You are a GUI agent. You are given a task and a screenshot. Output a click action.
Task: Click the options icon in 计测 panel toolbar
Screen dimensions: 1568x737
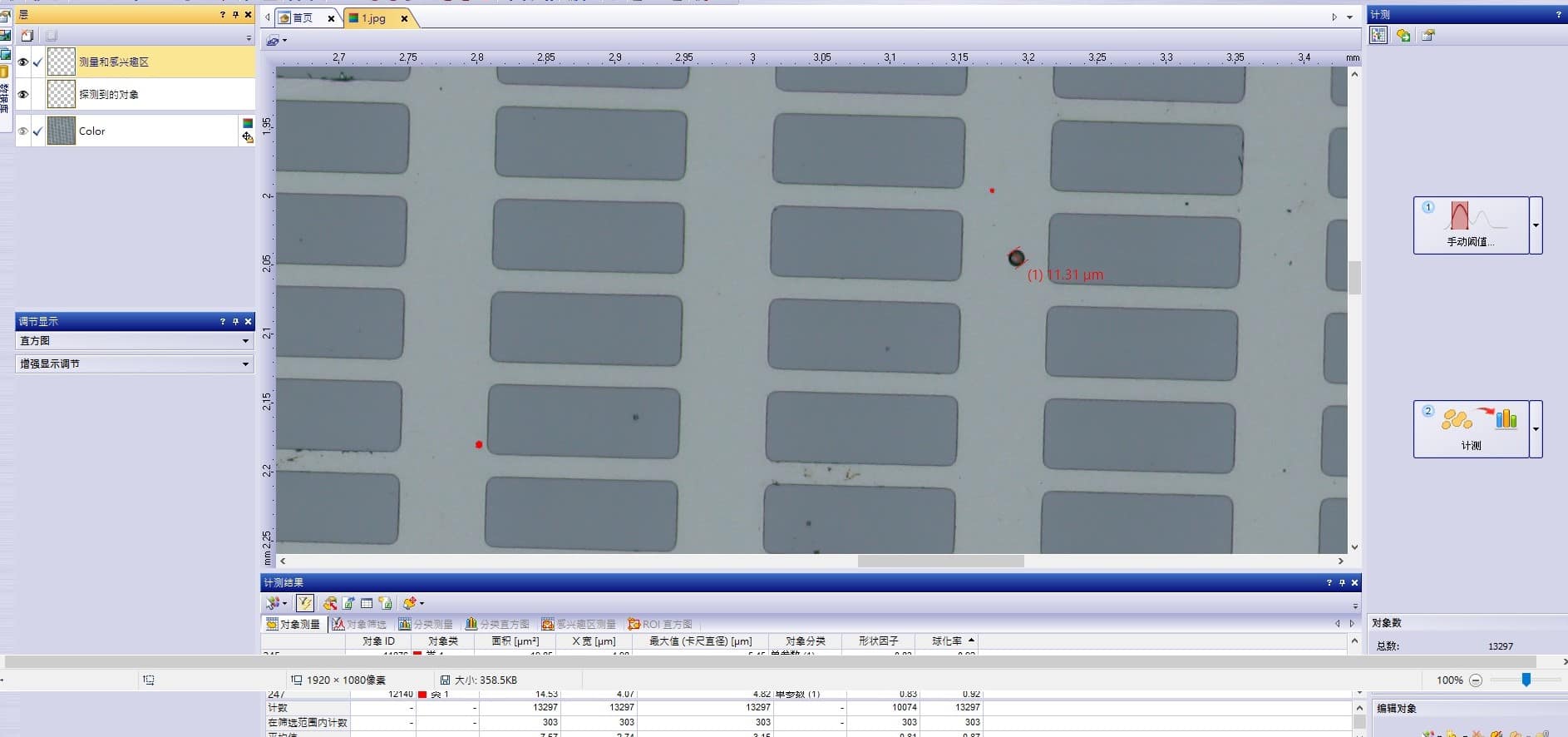pyautogui.click(x=1428, y=35)
